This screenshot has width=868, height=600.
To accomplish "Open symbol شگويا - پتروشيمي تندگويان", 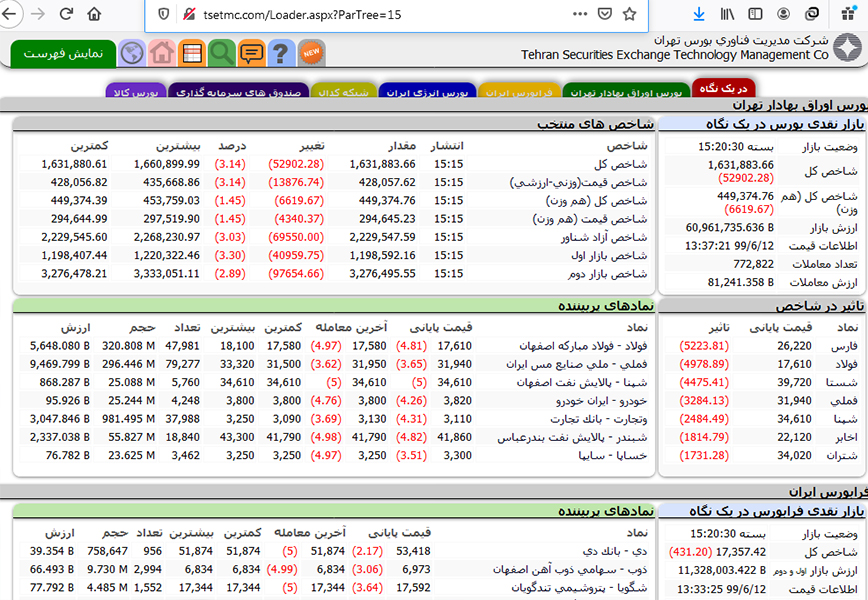I will 579,588.
